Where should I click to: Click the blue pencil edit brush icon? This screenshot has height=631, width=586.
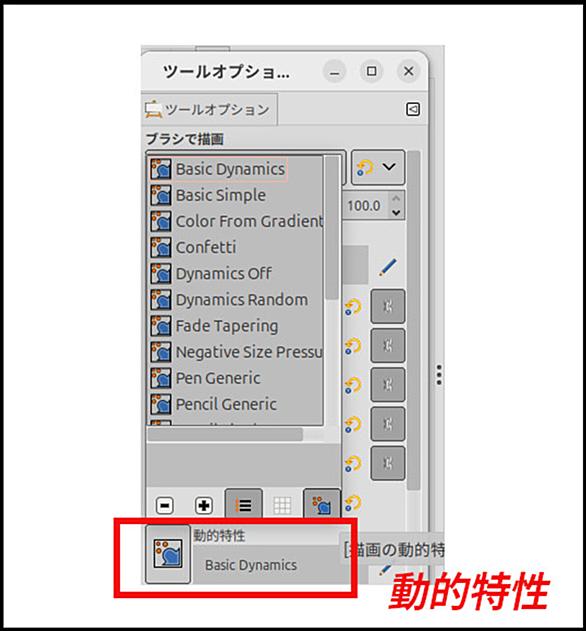(x=388, y=268)
